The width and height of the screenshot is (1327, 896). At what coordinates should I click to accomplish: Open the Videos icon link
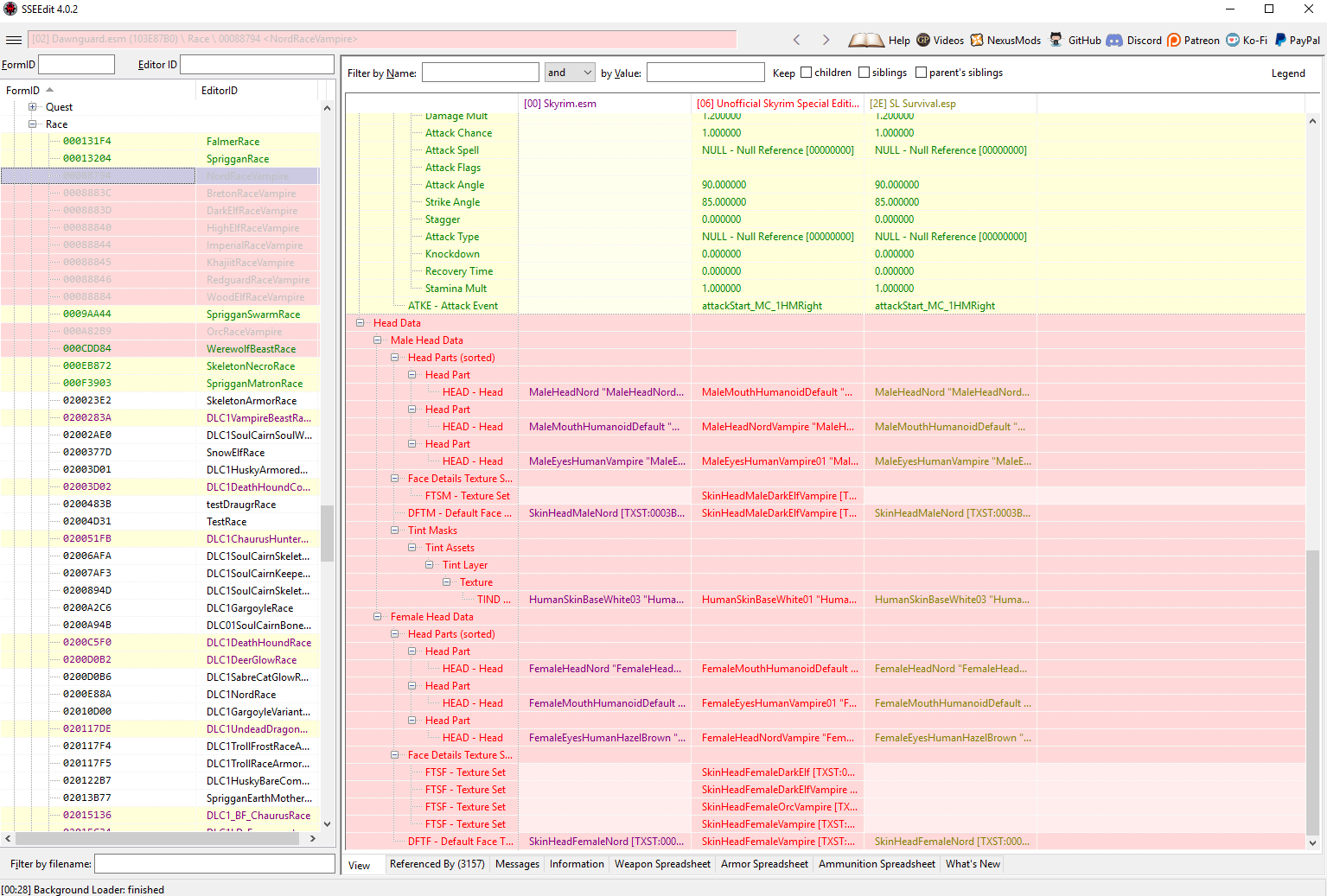coord(923,40)
